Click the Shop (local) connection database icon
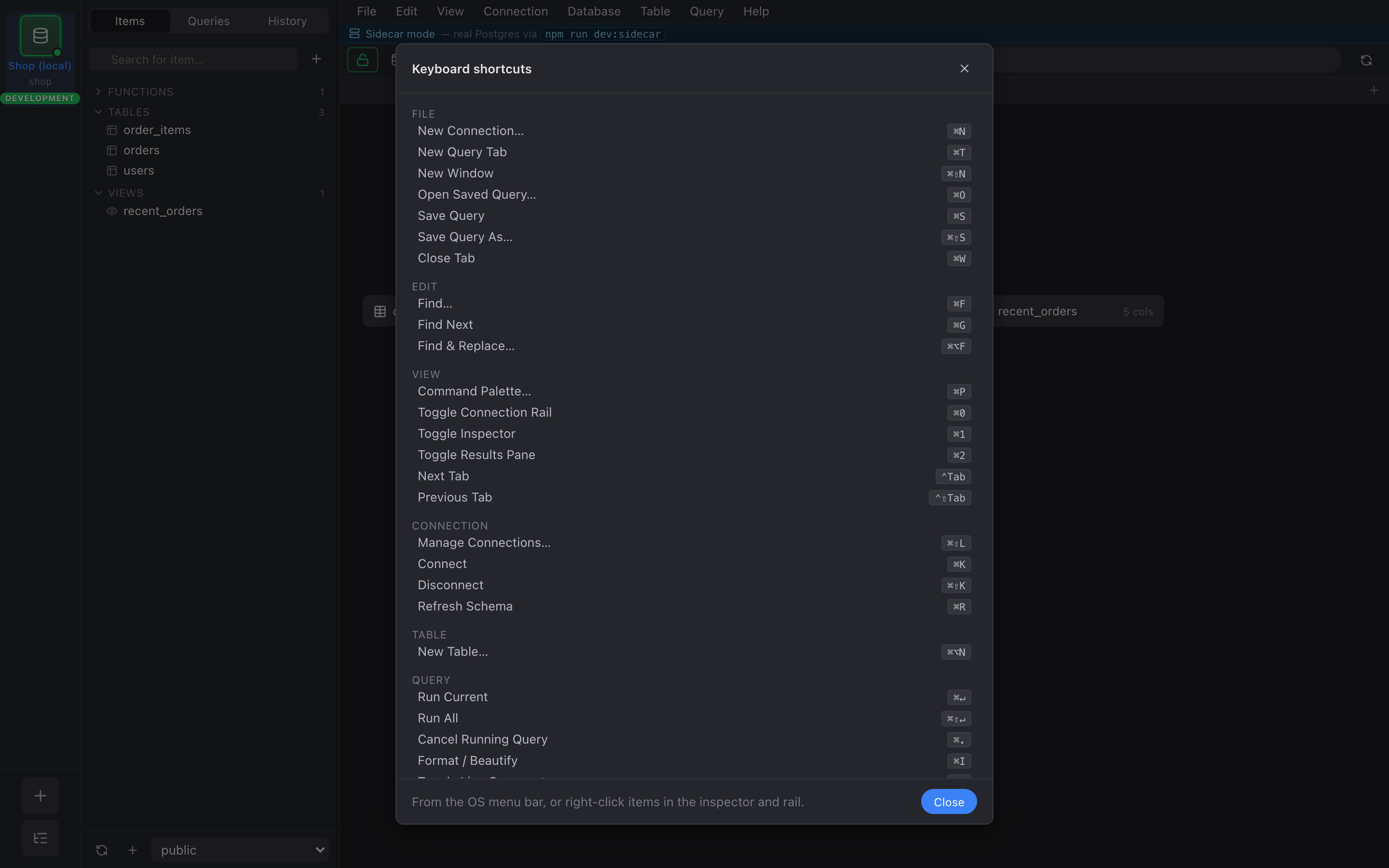This screenshot has width=1389, height=868. [x=40, y=36]
